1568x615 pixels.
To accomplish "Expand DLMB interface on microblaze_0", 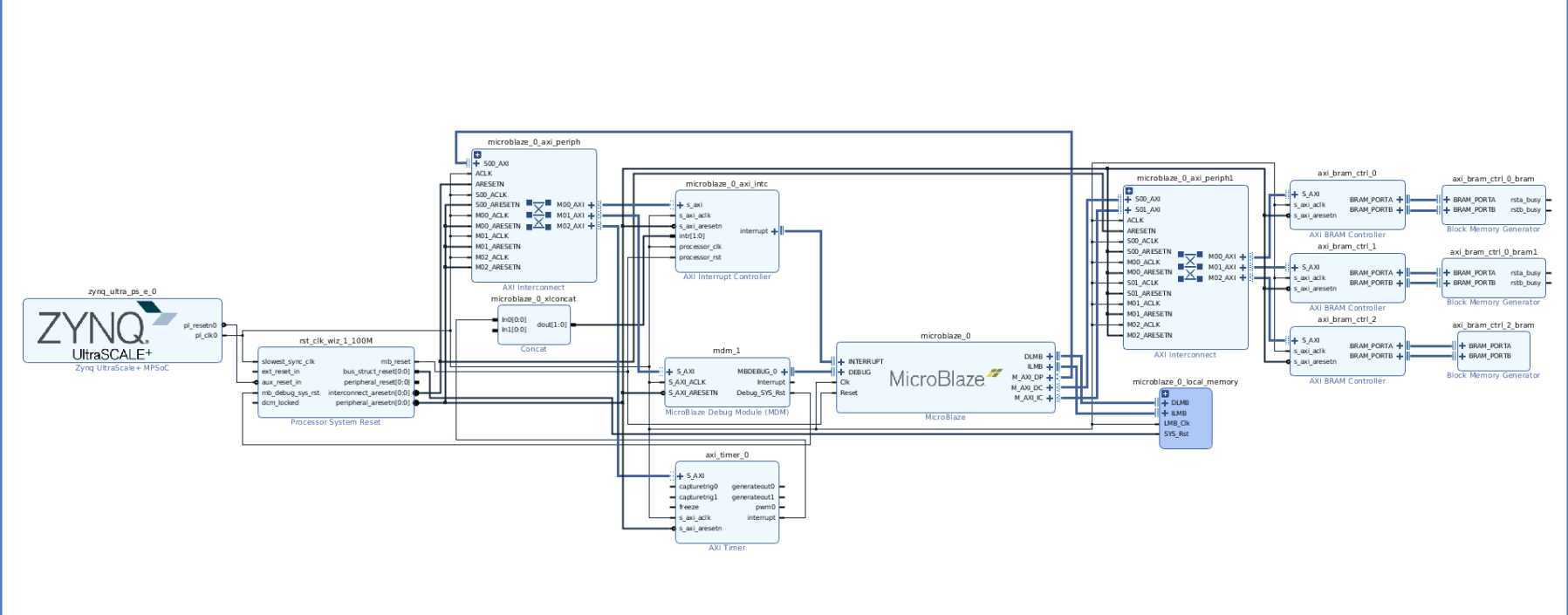I will pos(1050,357).
